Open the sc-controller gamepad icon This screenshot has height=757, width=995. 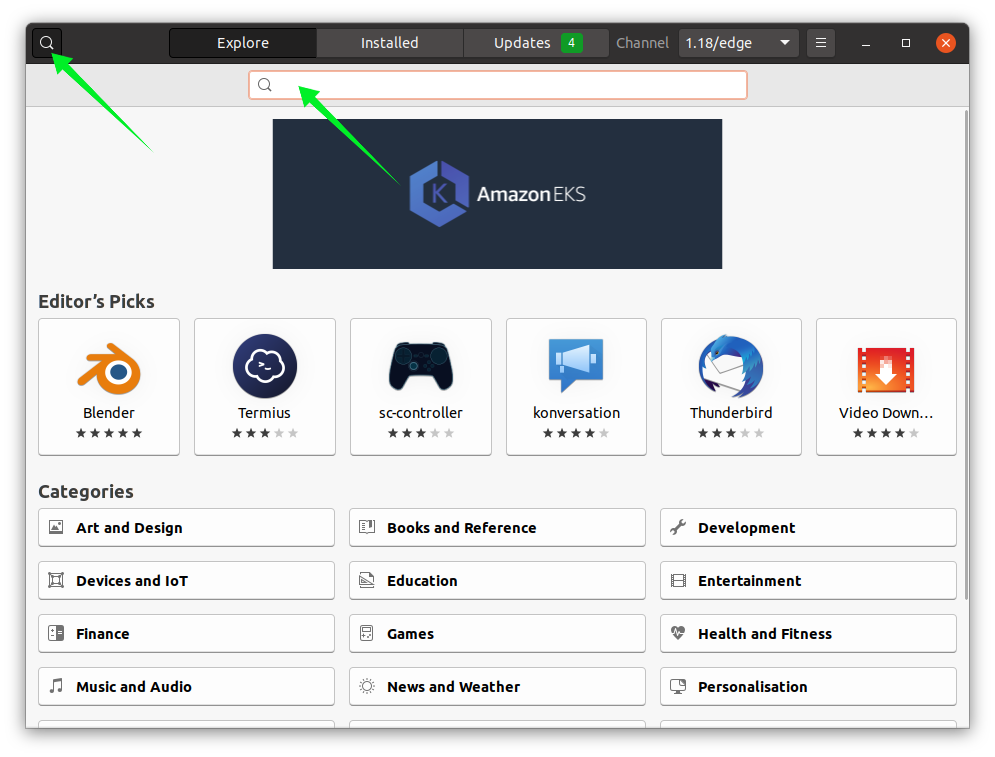(421, 366)
